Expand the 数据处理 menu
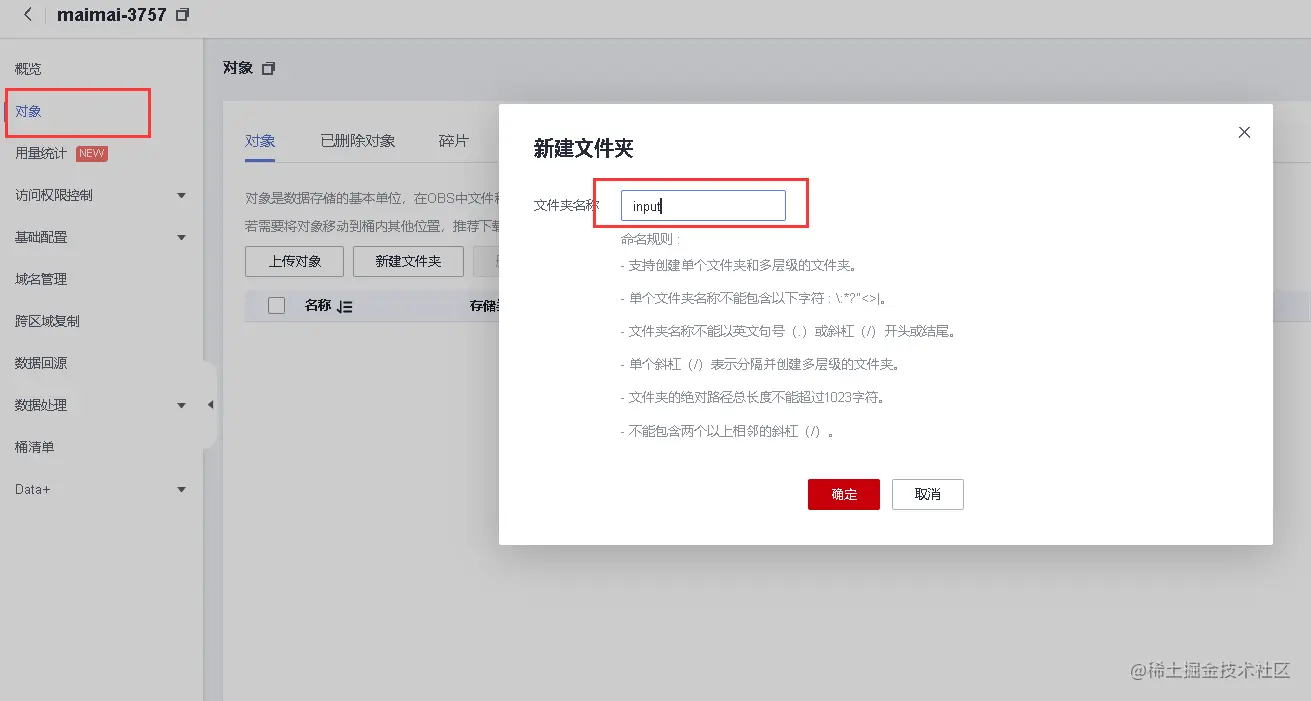The width and height of the screenshot is (1311, 701). (181, 406)
